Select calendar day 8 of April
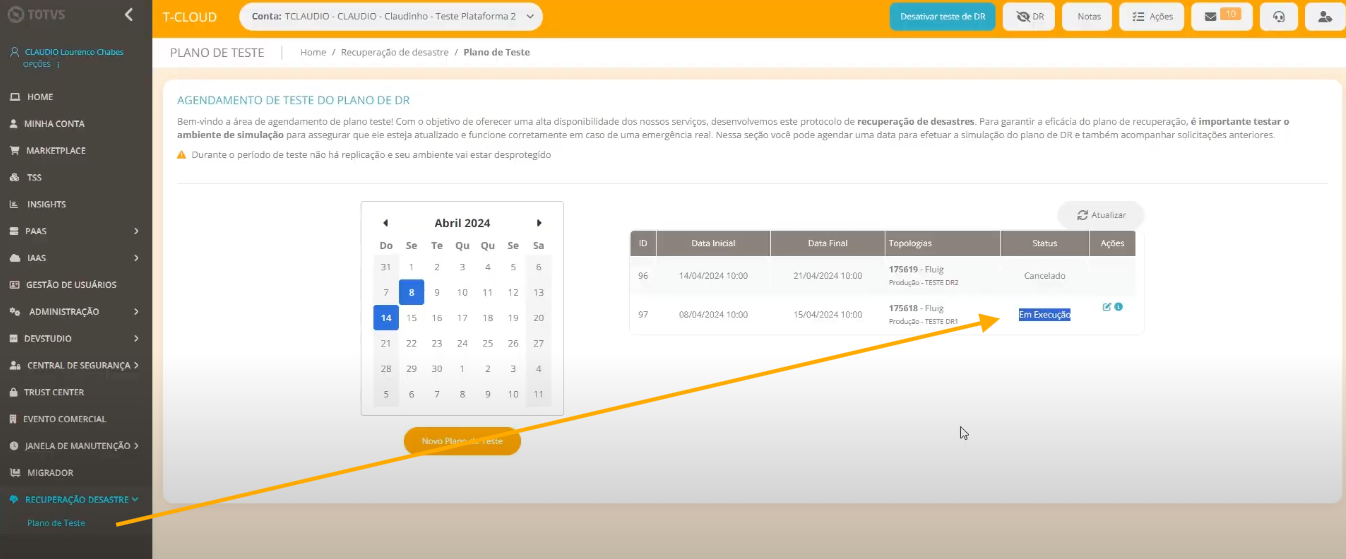The width and height of the screenshot is (1346, 559). [411, 292]
